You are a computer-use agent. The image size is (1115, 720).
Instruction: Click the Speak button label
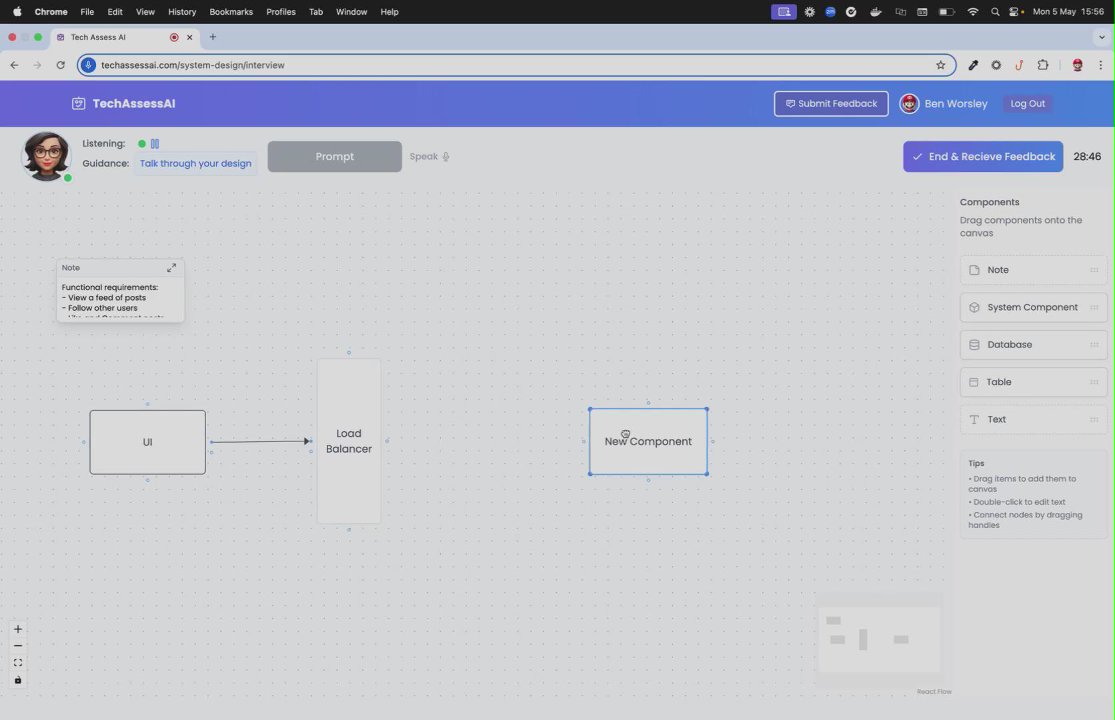423,156
